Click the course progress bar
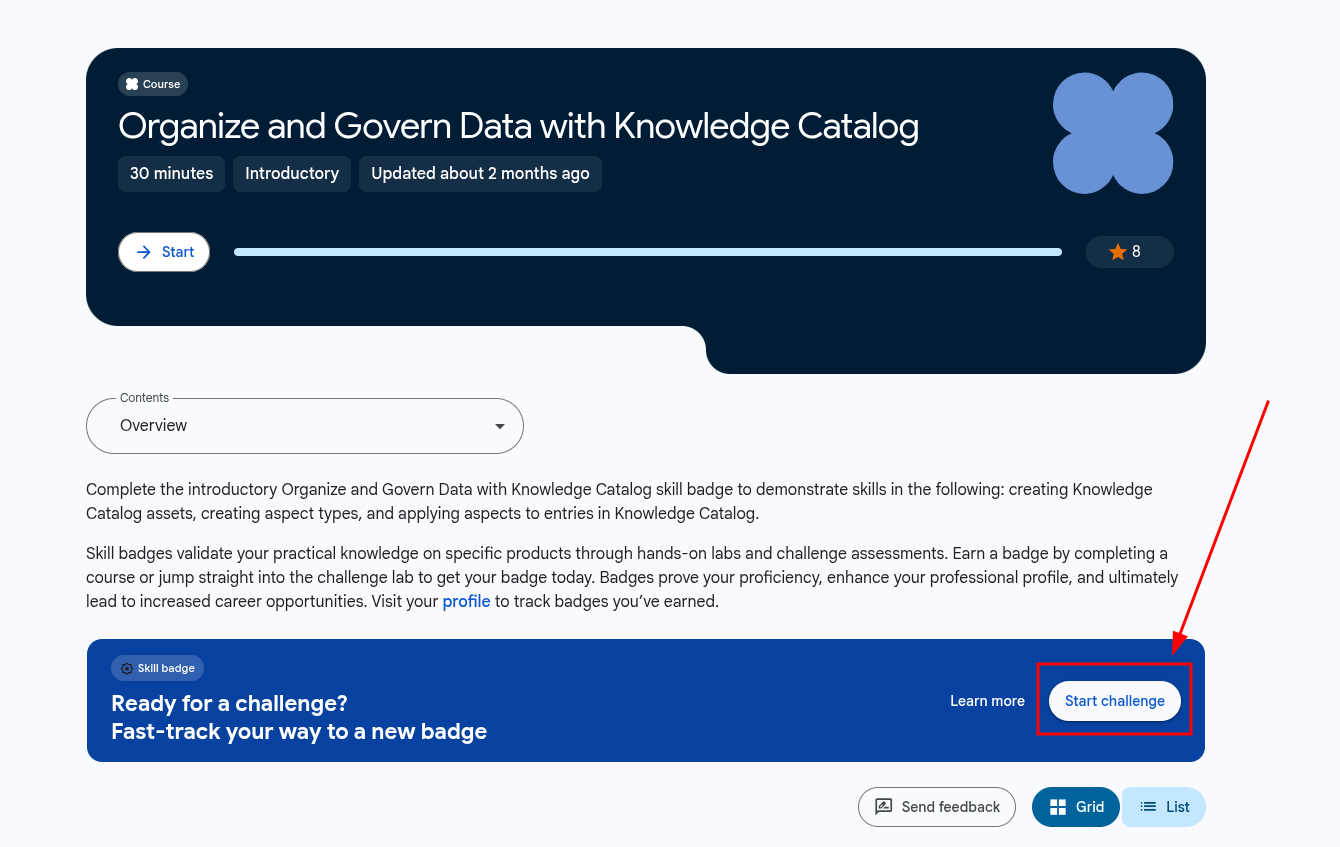The image size is (1340, 847). (648, 252)
